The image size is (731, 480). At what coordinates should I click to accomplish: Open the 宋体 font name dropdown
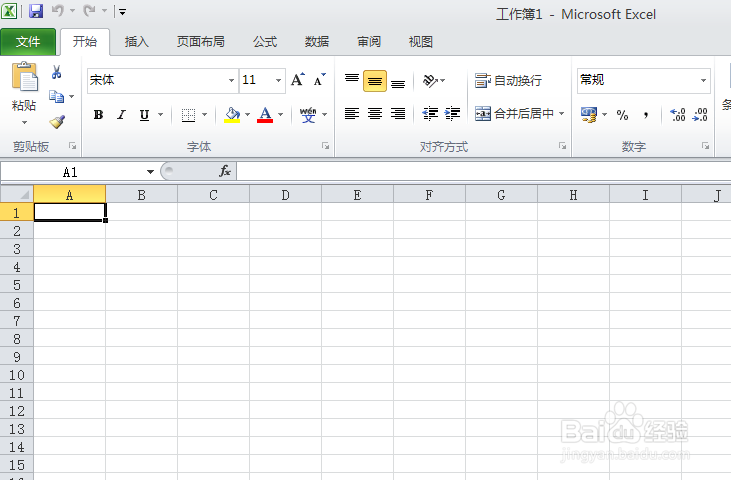231,80
